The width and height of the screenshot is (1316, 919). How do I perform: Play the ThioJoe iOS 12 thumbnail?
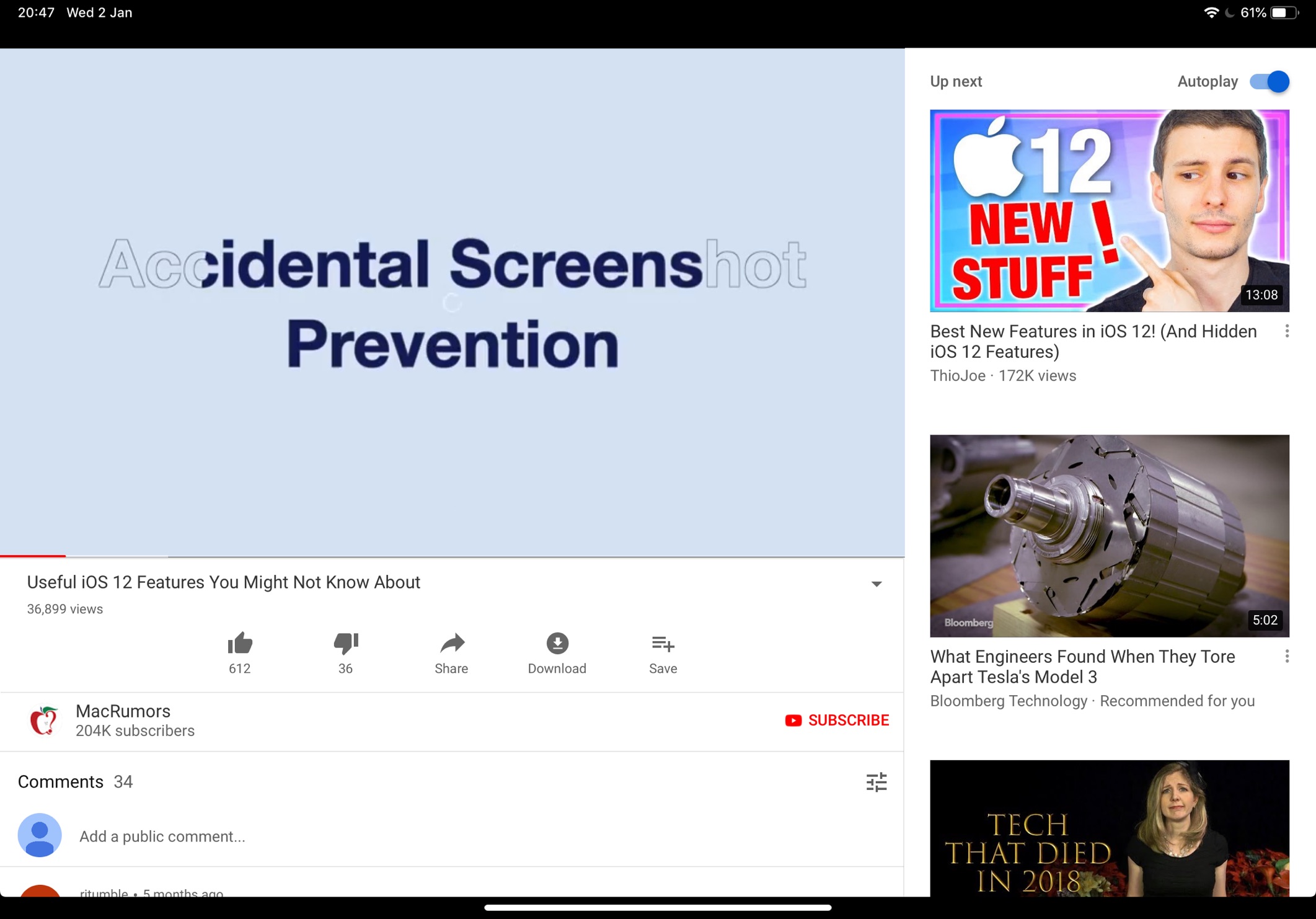point(1110,211)
